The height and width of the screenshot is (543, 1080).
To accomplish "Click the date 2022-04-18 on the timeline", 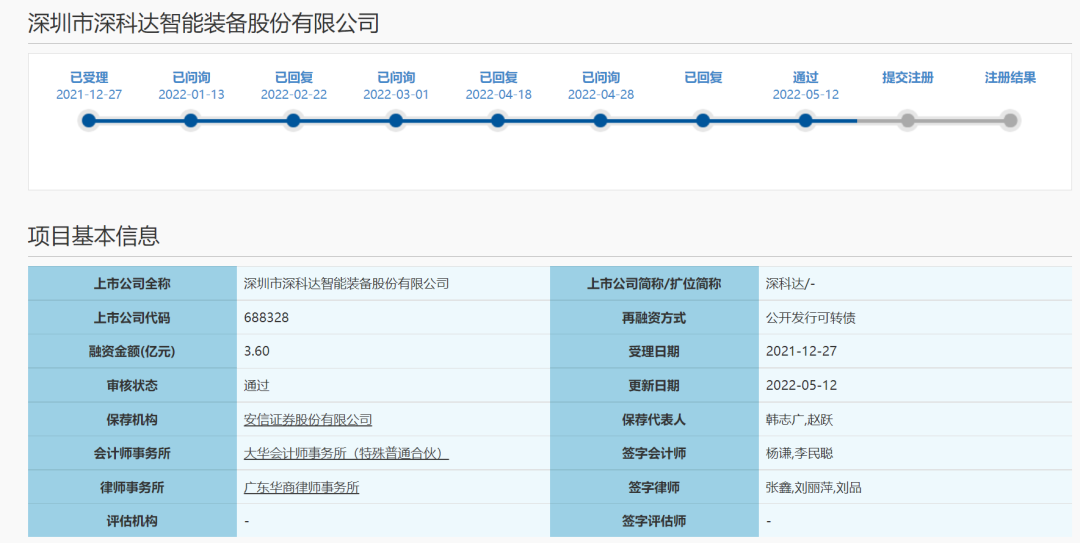I will pos(498,94).
